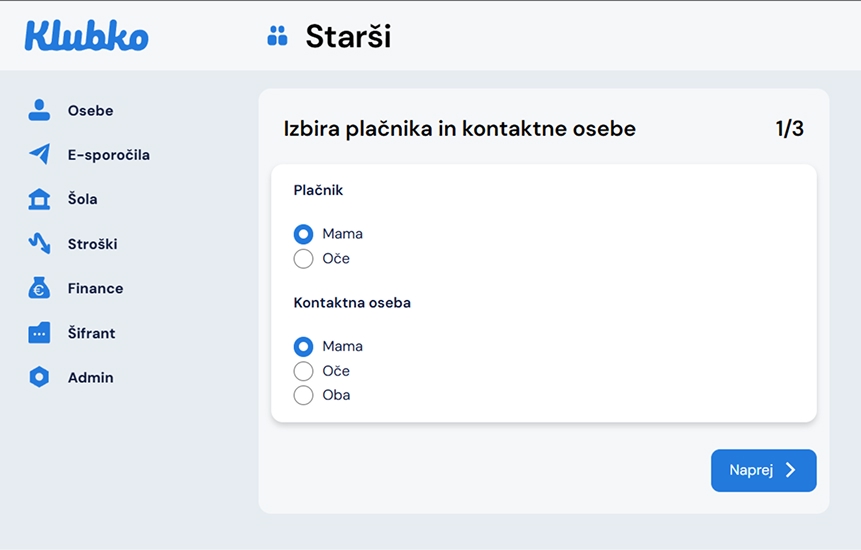Click the Šifrant folder icon
Viewport: 861px width, 550px height.
click(x=39, y=333)
